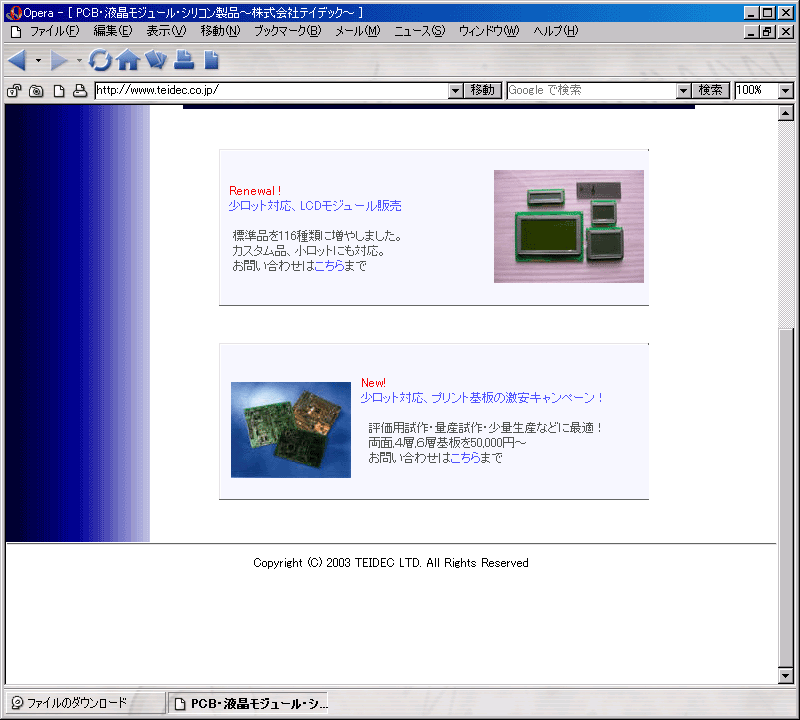This screenshot has width=800, height=720.
Task: Close the inner page window
Action: (x=786, y=32)
